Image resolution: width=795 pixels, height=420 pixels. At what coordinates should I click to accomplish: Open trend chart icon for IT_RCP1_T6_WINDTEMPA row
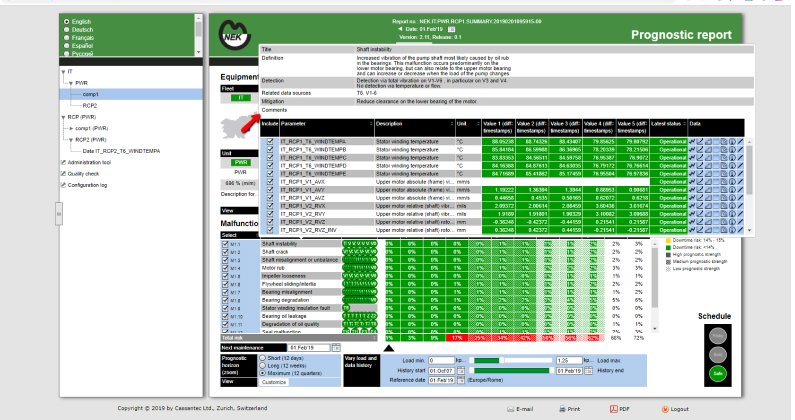tap(692, 142)
